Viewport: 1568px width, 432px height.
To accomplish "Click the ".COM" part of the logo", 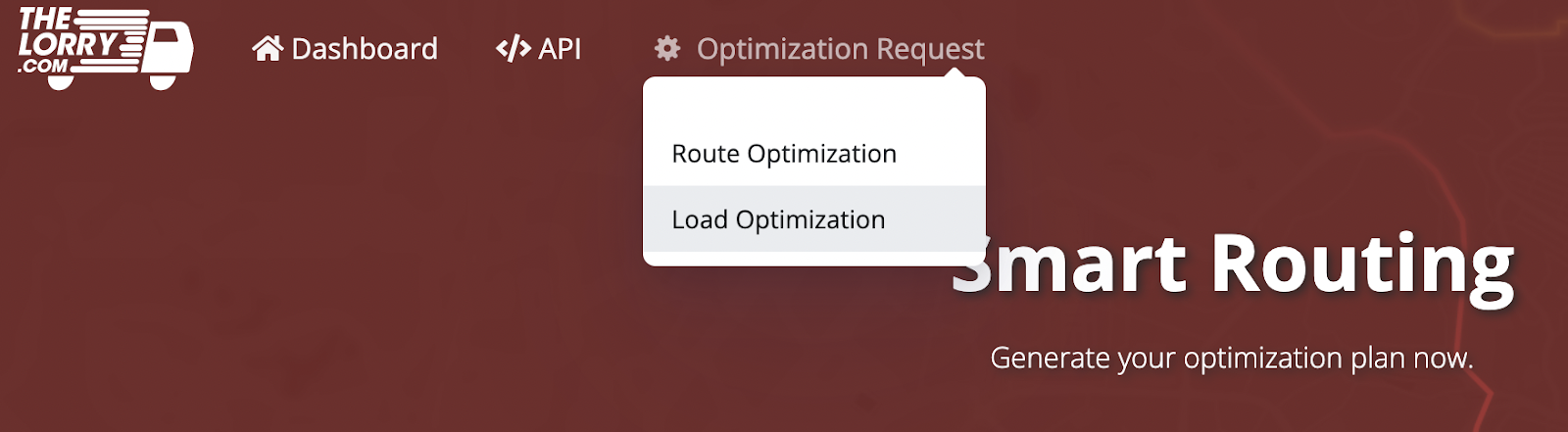I will 44,66.
